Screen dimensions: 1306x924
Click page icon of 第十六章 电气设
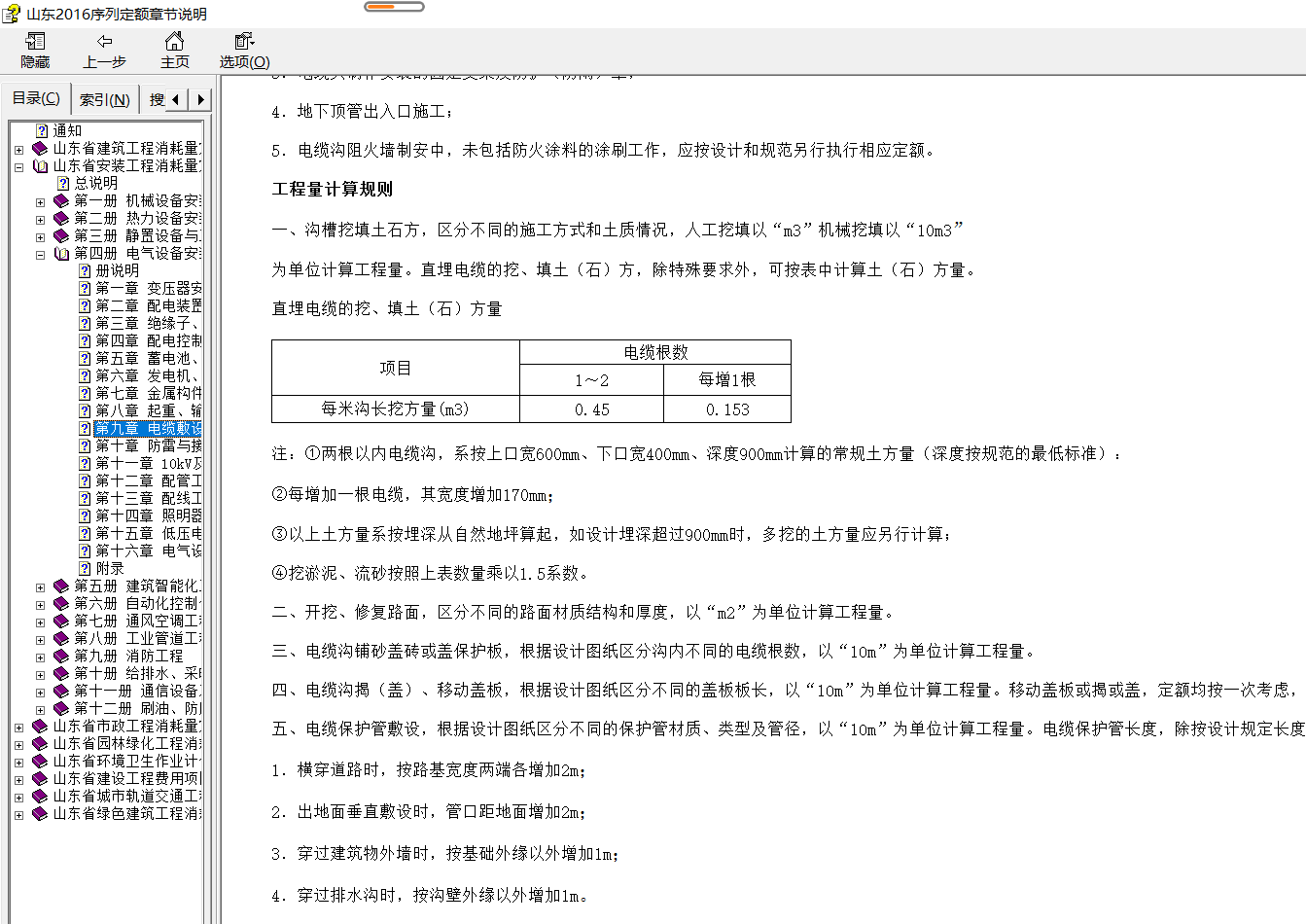(x=85, y=551)
